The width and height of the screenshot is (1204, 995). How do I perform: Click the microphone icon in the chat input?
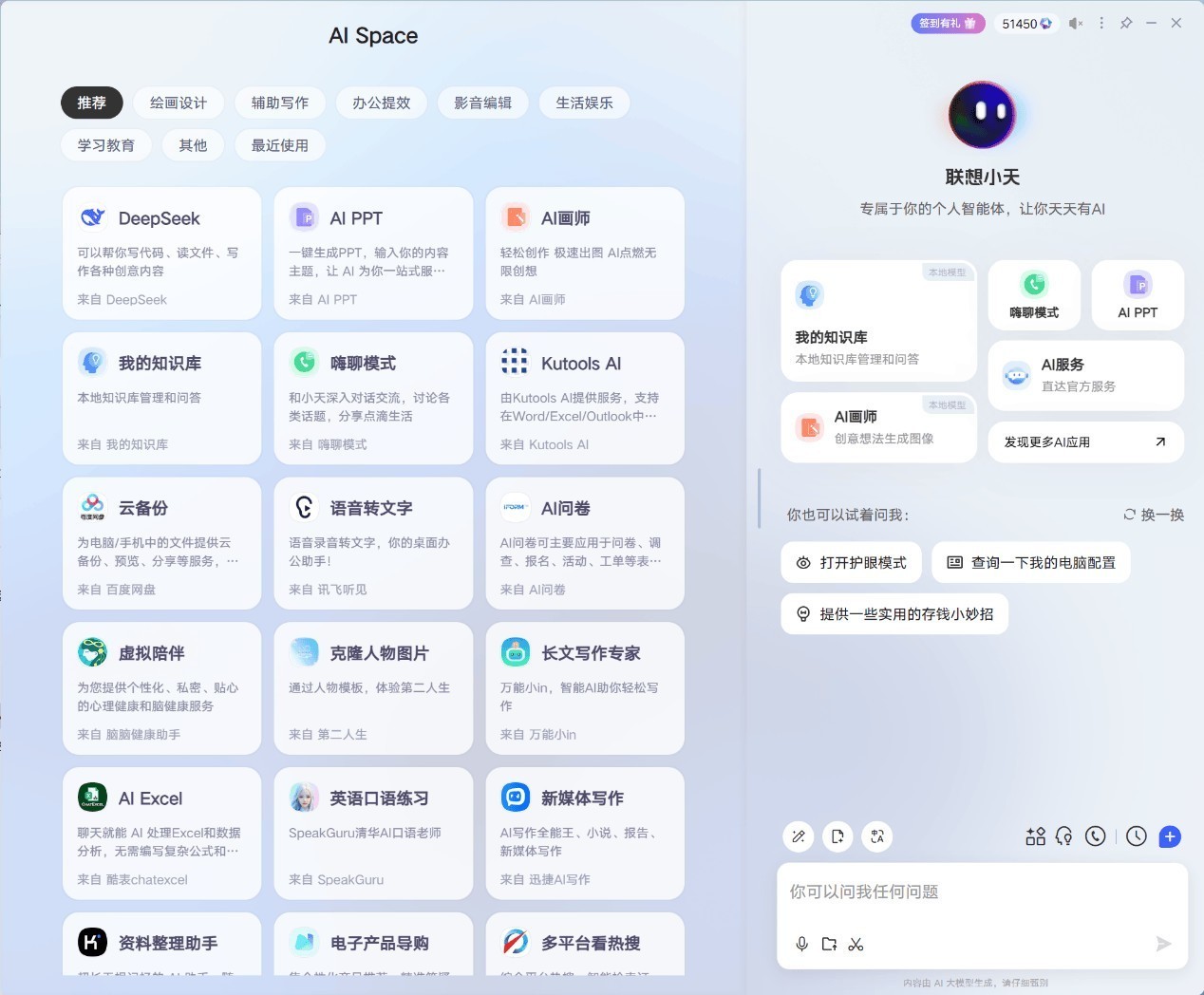(x=802, y=944)
